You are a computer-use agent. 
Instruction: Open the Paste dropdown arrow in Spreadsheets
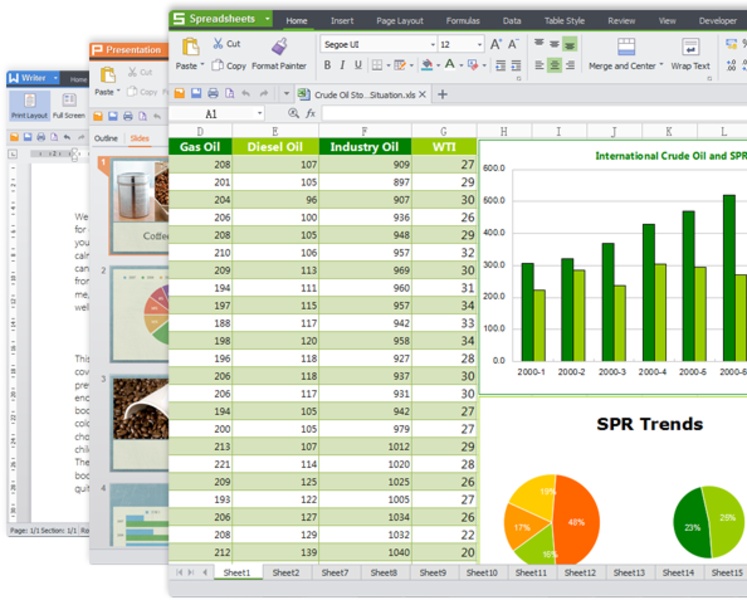click(x=202, y=65)
